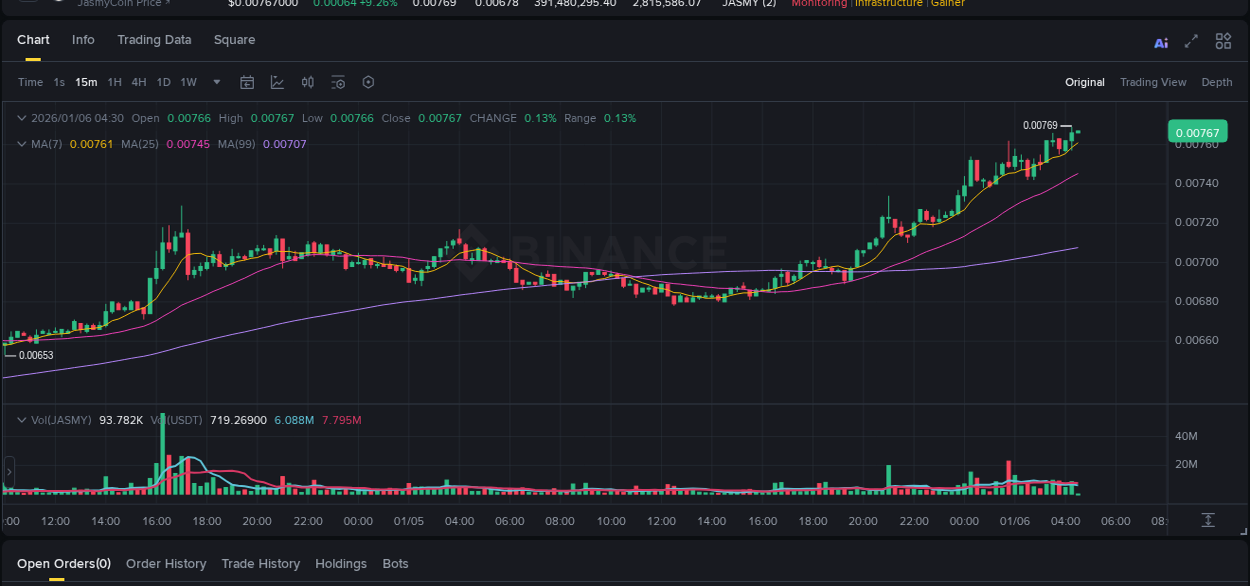Screen dimensions: 1250x586
Task: Open the chart settings gear icon
Action: 367,82
